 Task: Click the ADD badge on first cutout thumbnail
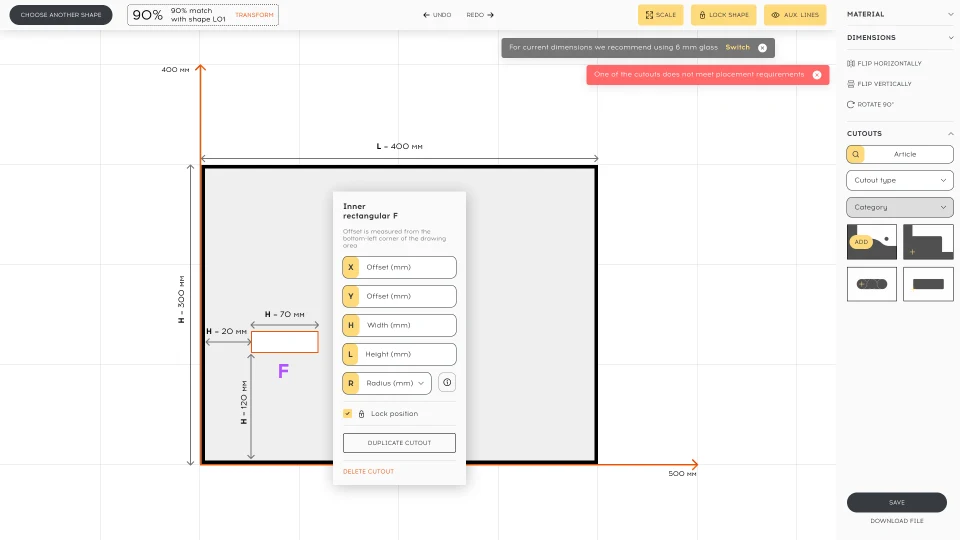pos(861,242)
